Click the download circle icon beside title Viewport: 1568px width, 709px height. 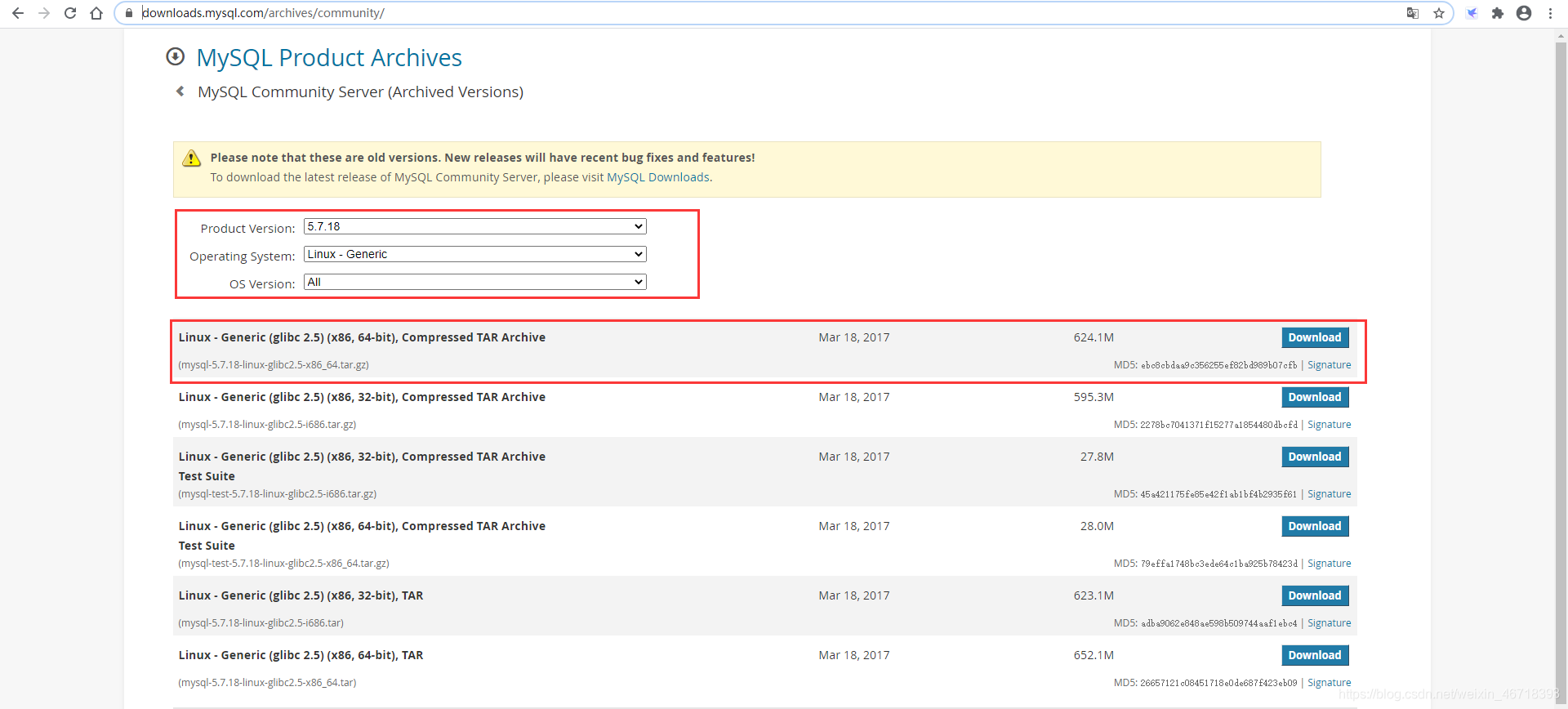[x=175, y=56]
